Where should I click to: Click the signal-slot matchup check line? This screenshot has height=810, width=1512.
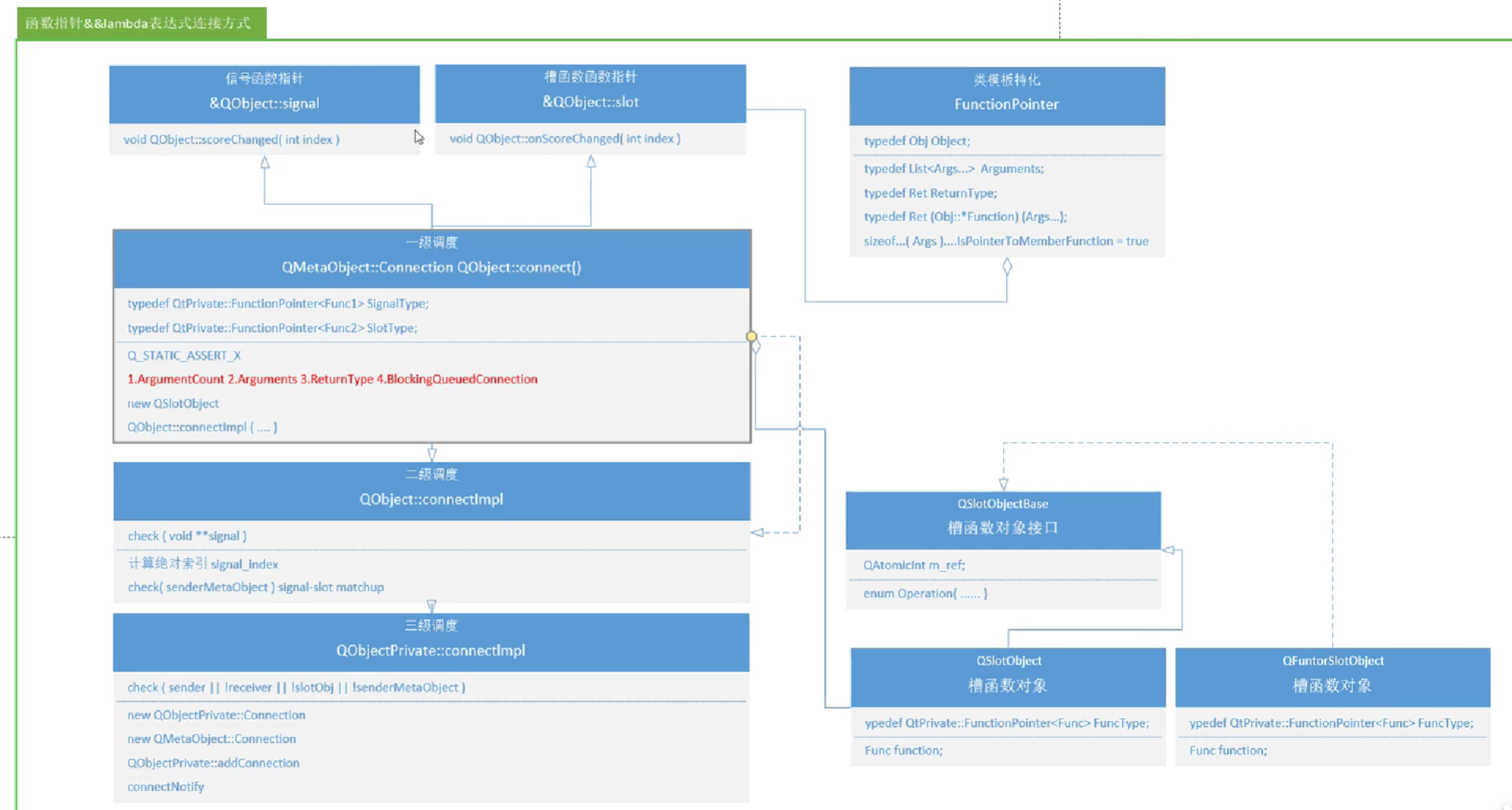pyautogui.click(x=256, y=587)
